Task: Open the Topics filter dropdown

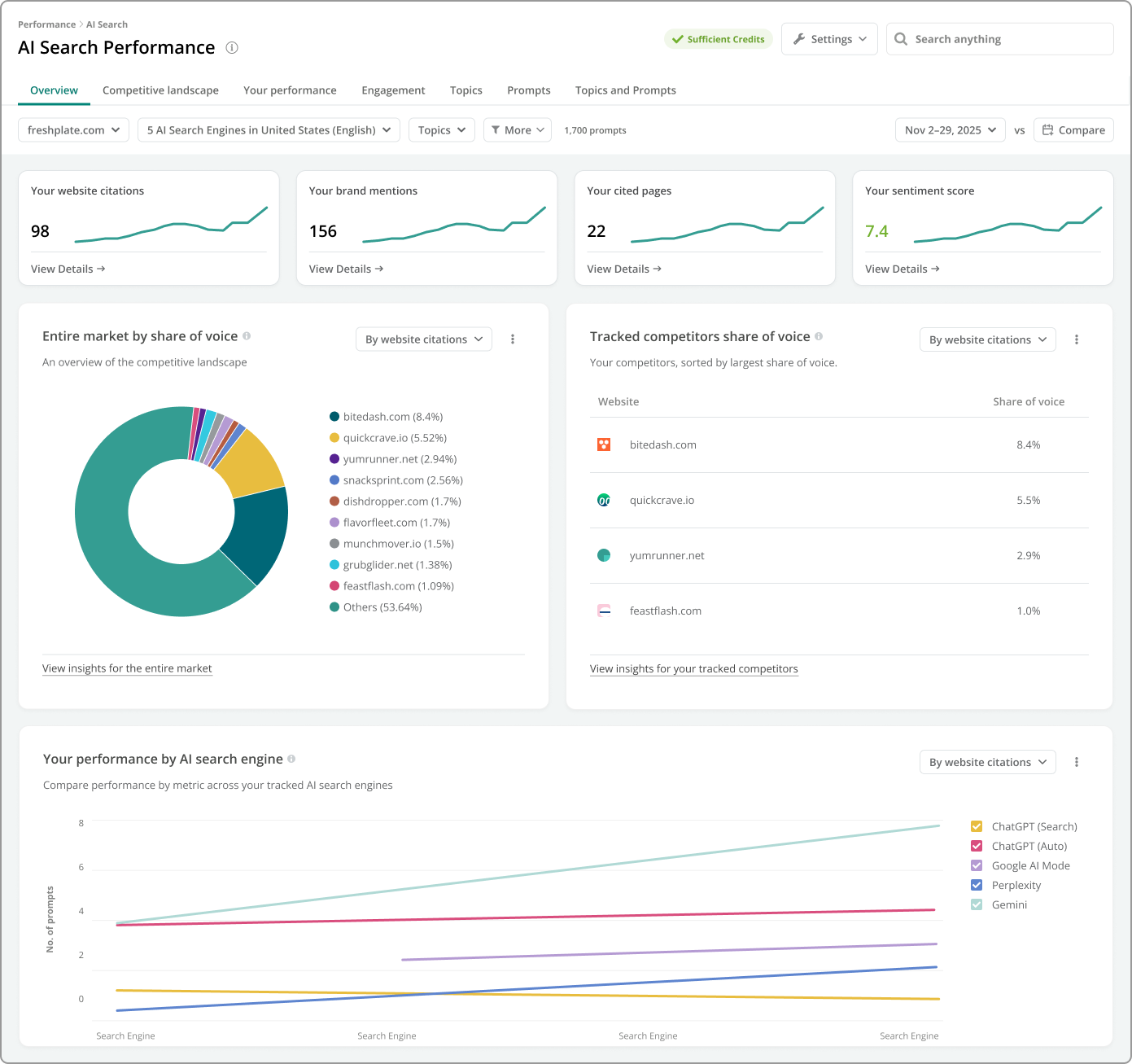Action: [441, 130]
